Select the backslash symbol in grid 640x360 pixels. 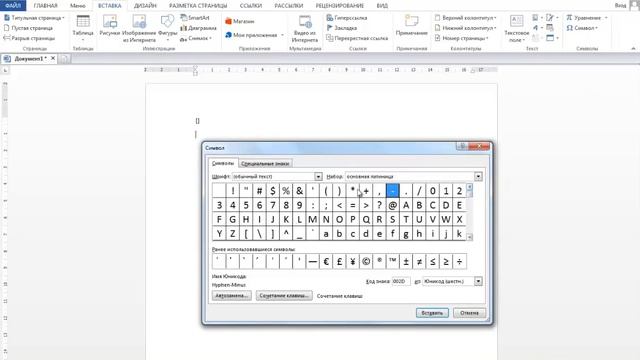point(259,234)
